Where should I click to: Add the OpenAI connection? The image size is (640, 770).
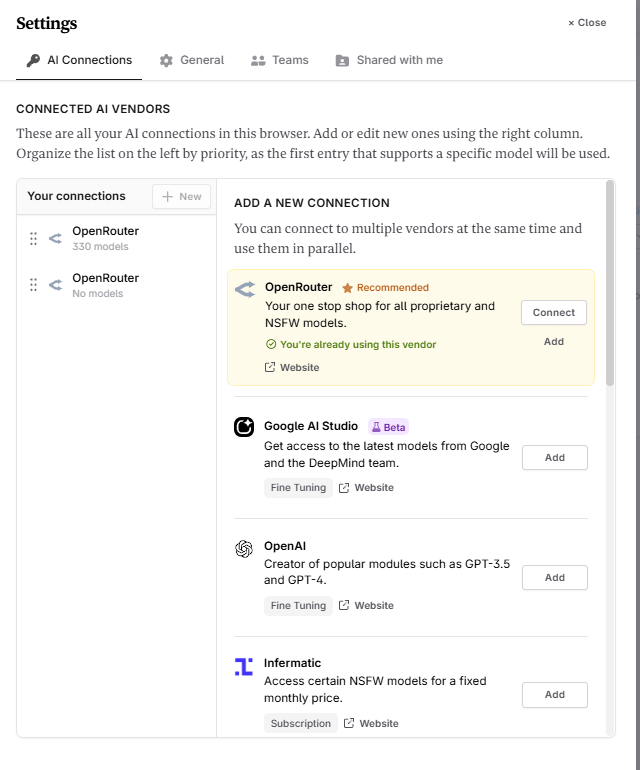(554, 578)
